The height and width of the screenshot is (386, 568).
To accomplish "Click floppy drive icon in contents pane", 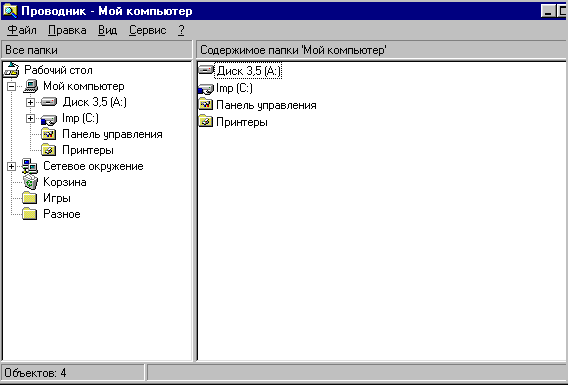I will pyautogui.click(x=206, y=70).
